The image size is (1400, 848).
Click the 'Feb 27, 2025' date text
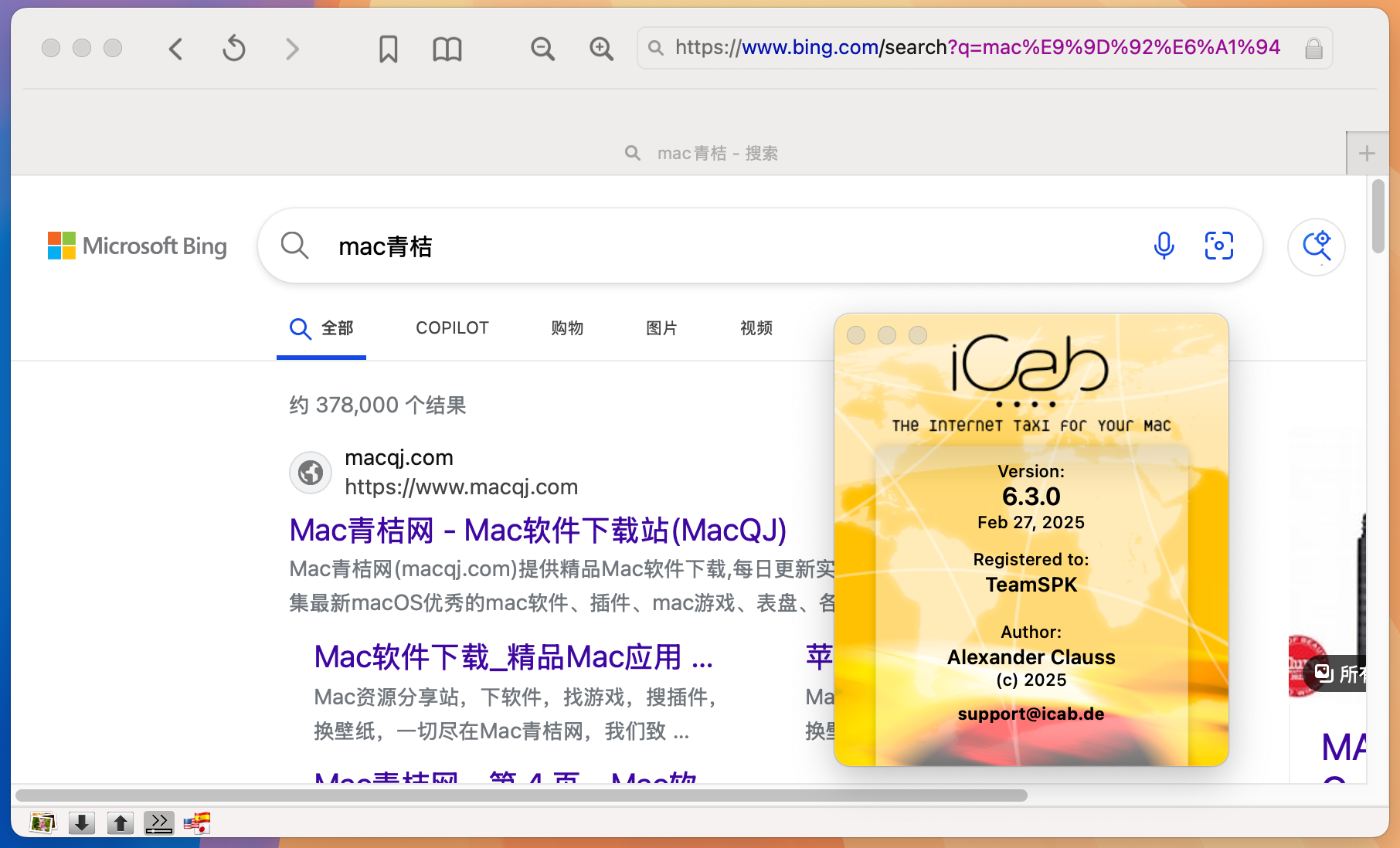pos(1031,523)
